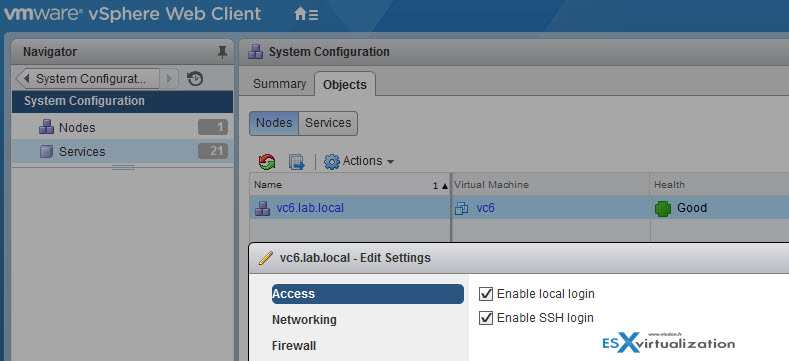
Task: Go back via System Configurat... breadcrumb
Action: click(87, 79)
